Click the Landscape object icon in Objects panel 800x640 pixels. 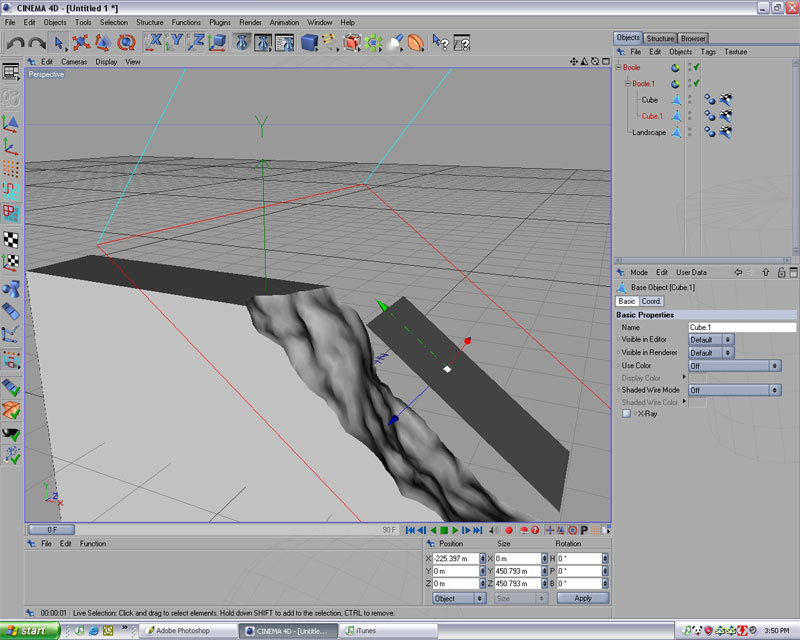click(676, 132)
